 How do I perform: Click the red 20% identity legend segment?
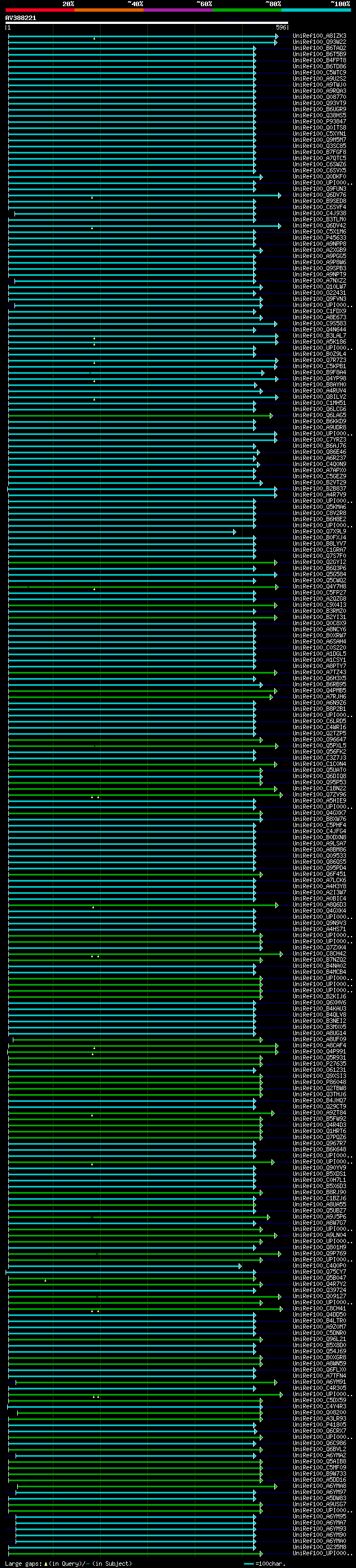coord(40,10)
